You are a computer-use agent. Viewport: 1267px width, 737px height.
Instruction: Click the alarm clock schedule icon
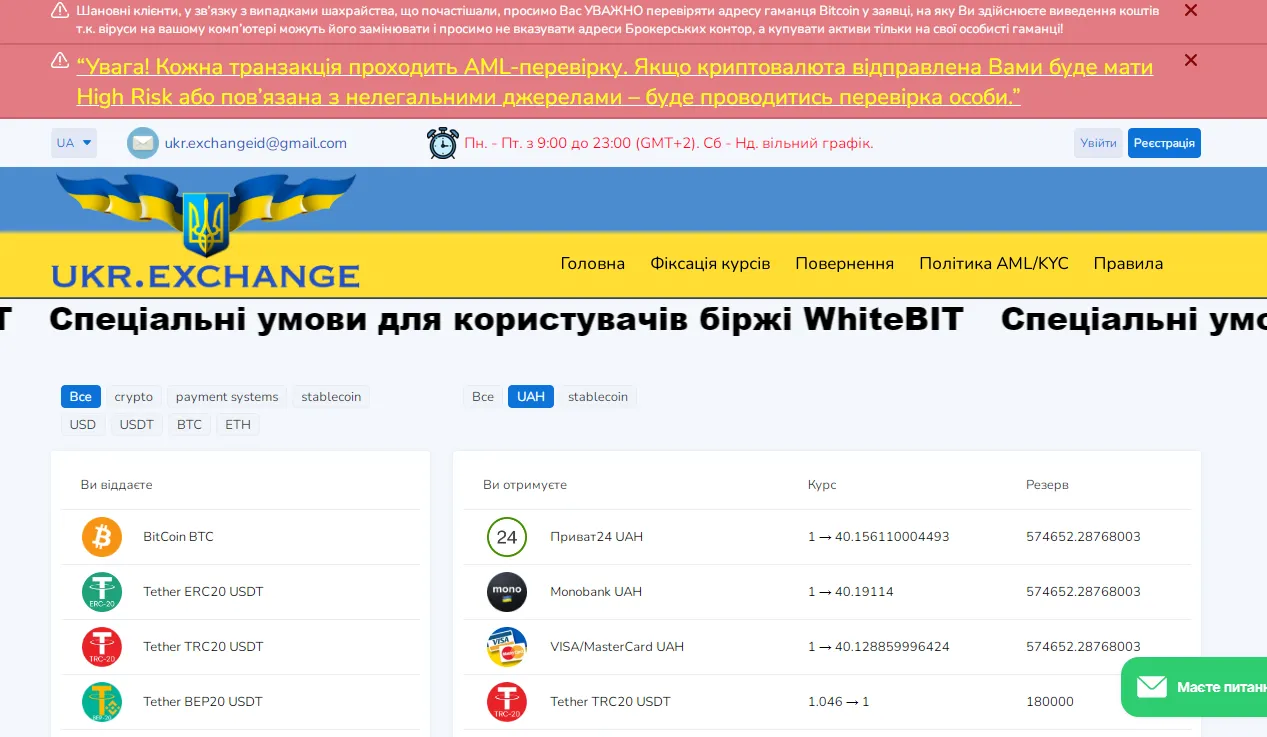(x=442, y=143)
